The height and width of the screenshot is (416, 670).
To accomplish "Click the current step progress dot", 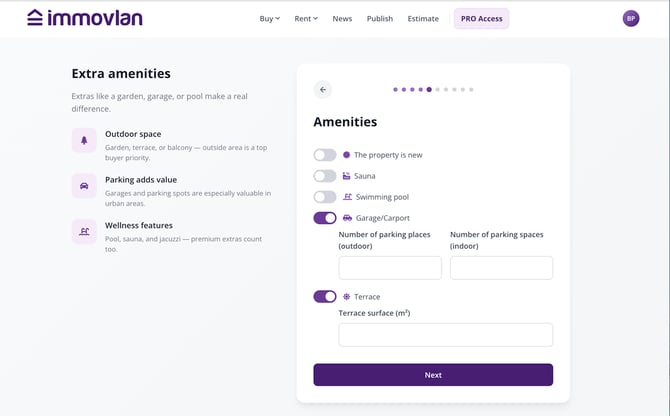I will click(x=429, y=90).
